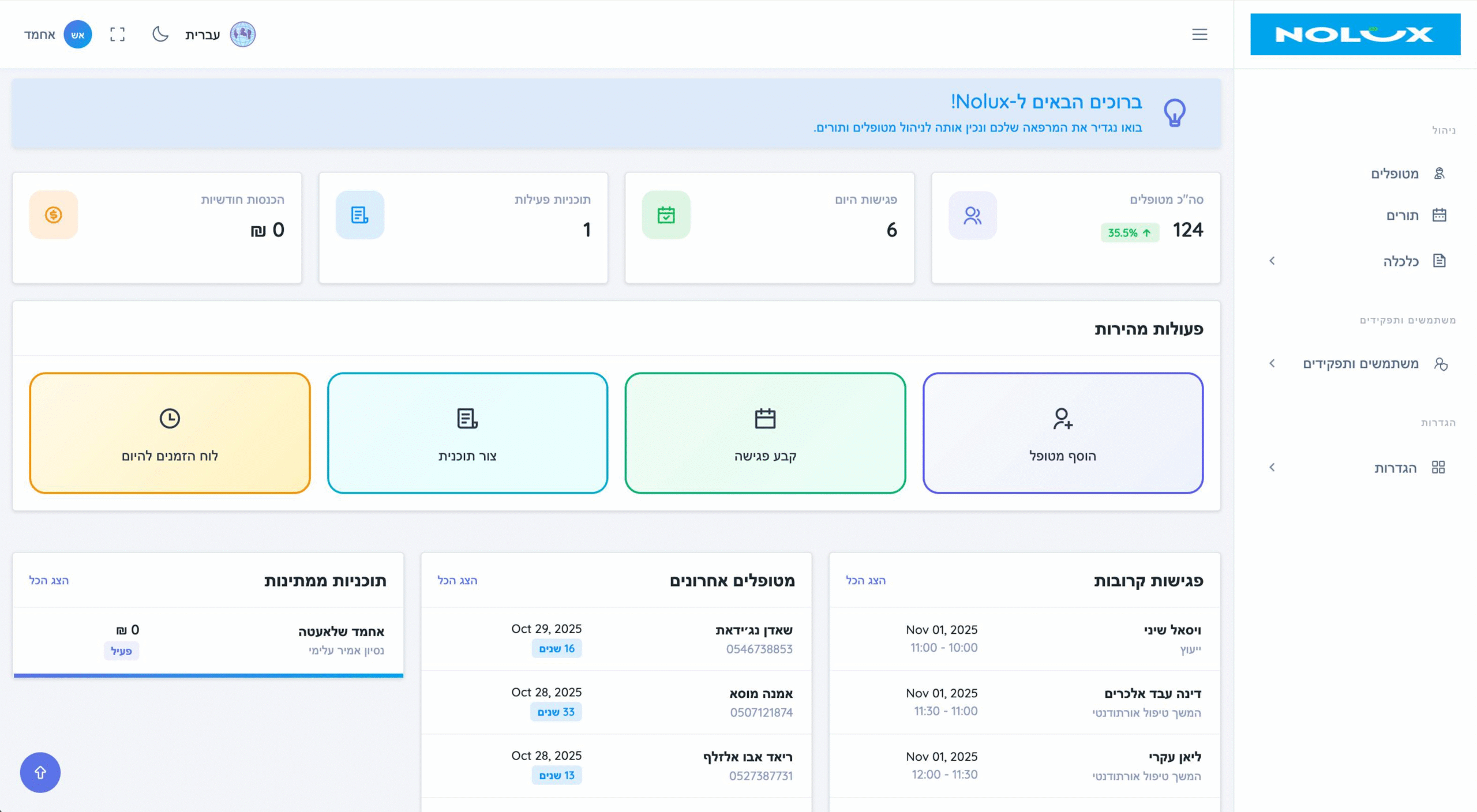Screen dimensions: 1477x812
Task: Toggle fullscreen mode icon
Action: coord(117,34)
